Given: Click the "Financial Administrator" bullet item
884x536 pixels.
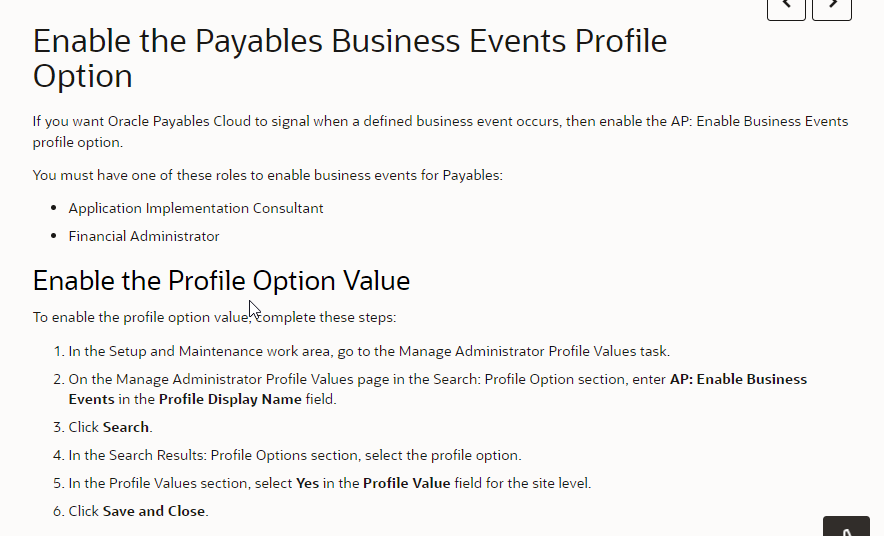Looking at the screenshot, I should pos(144,236).
